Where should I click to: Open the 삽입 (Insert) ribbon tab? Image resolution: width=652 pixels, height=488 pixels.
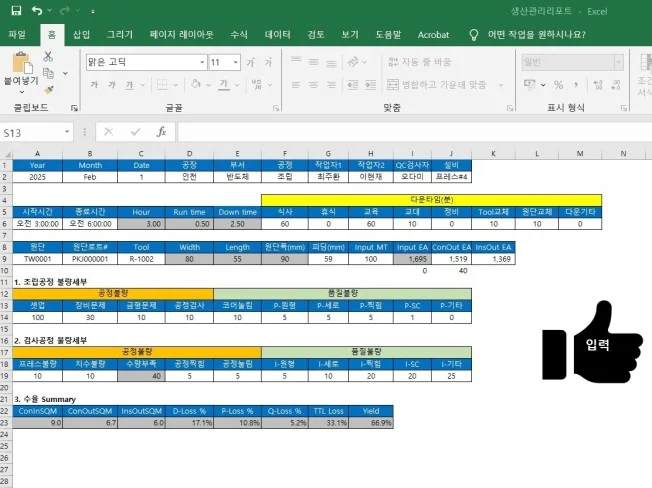click(81, 34)
